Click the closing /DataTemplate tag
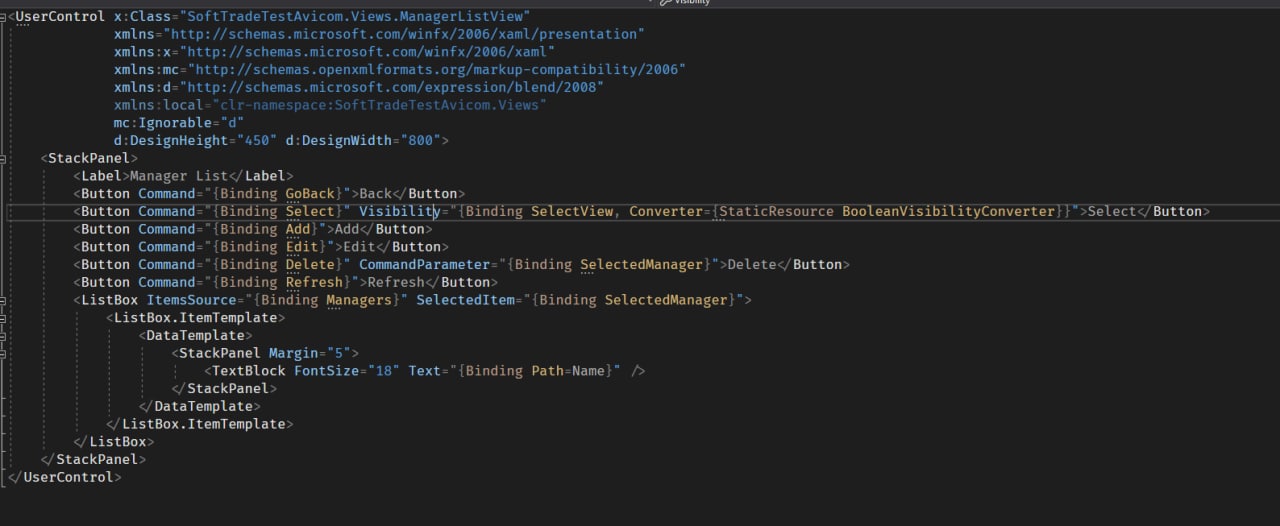Screen dimensions: 1280x526 200,406
